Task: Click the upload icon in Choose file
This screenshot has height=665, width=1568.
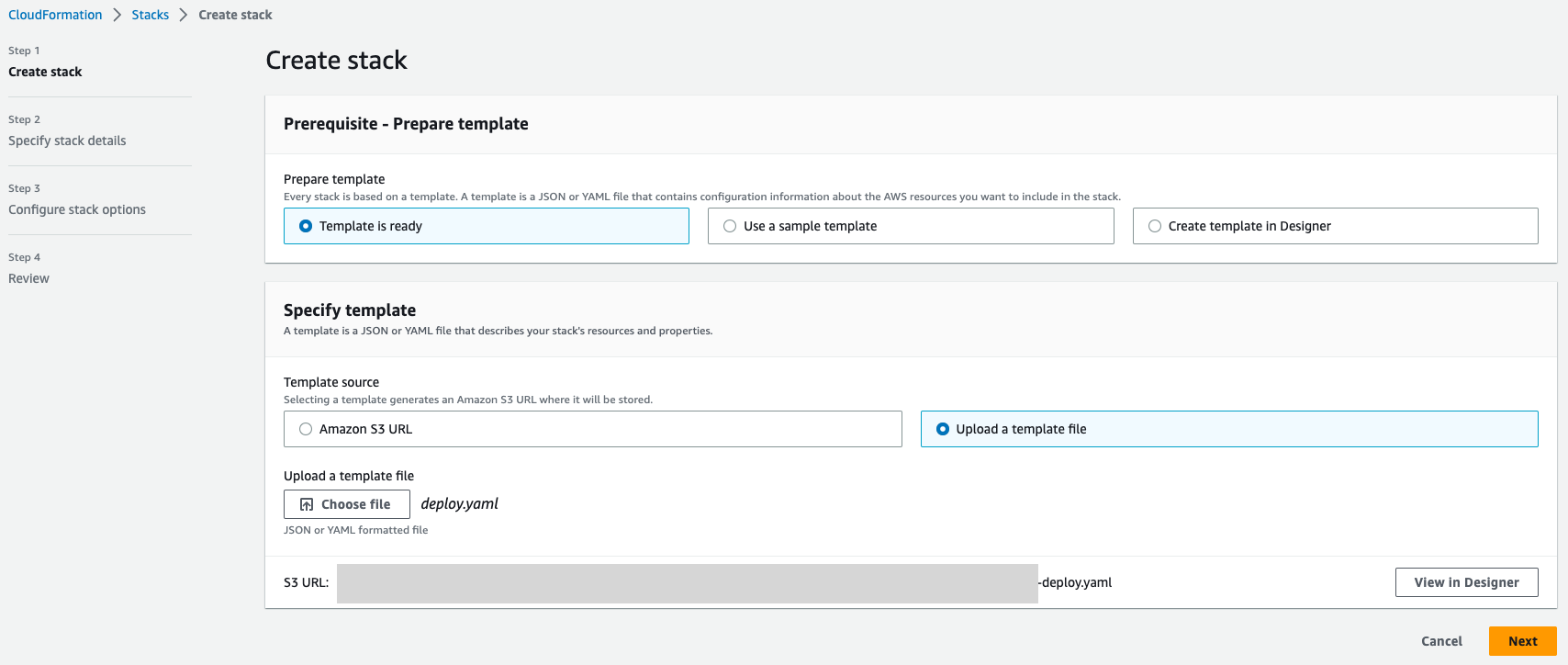Action: (307, 504)
